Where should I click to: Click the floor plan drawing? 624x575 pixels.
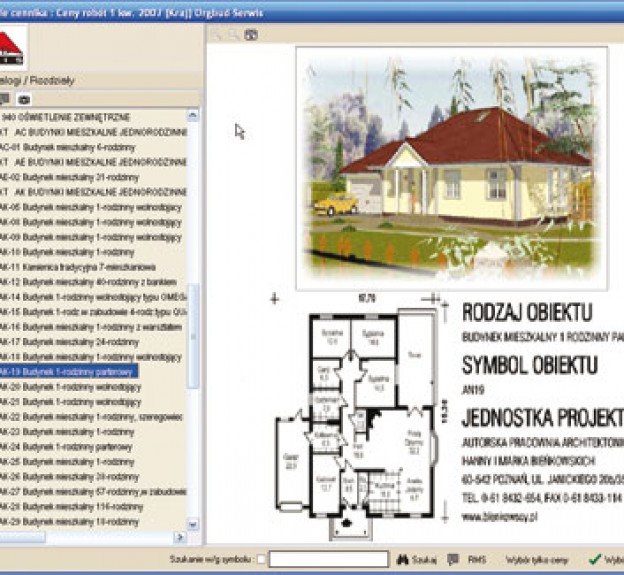point(357,418)
